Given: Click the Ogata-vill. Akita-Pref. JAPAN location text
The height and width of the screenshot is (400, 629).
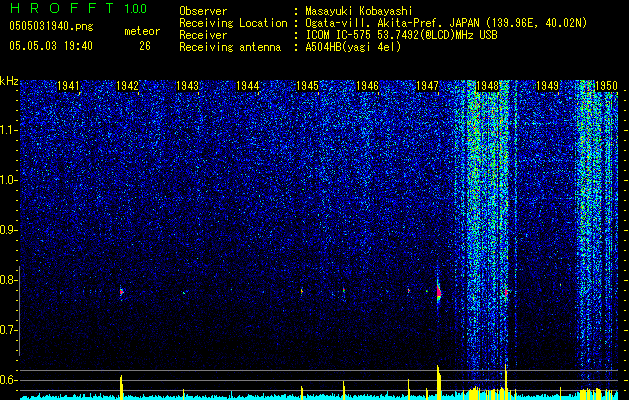Looking at the screenshot, I should click(x=446, y=23).
